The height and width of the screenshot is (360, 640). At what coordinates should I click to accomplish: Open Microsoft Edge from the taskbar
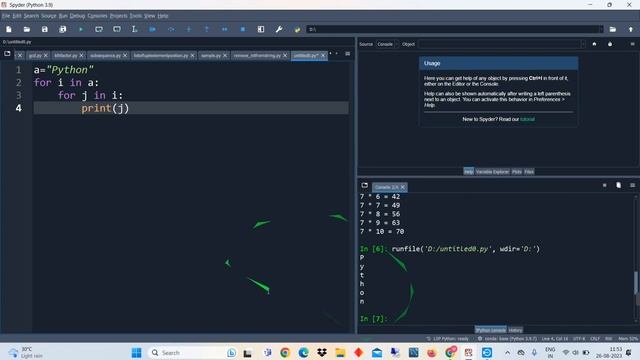click(x=303, y=353)
